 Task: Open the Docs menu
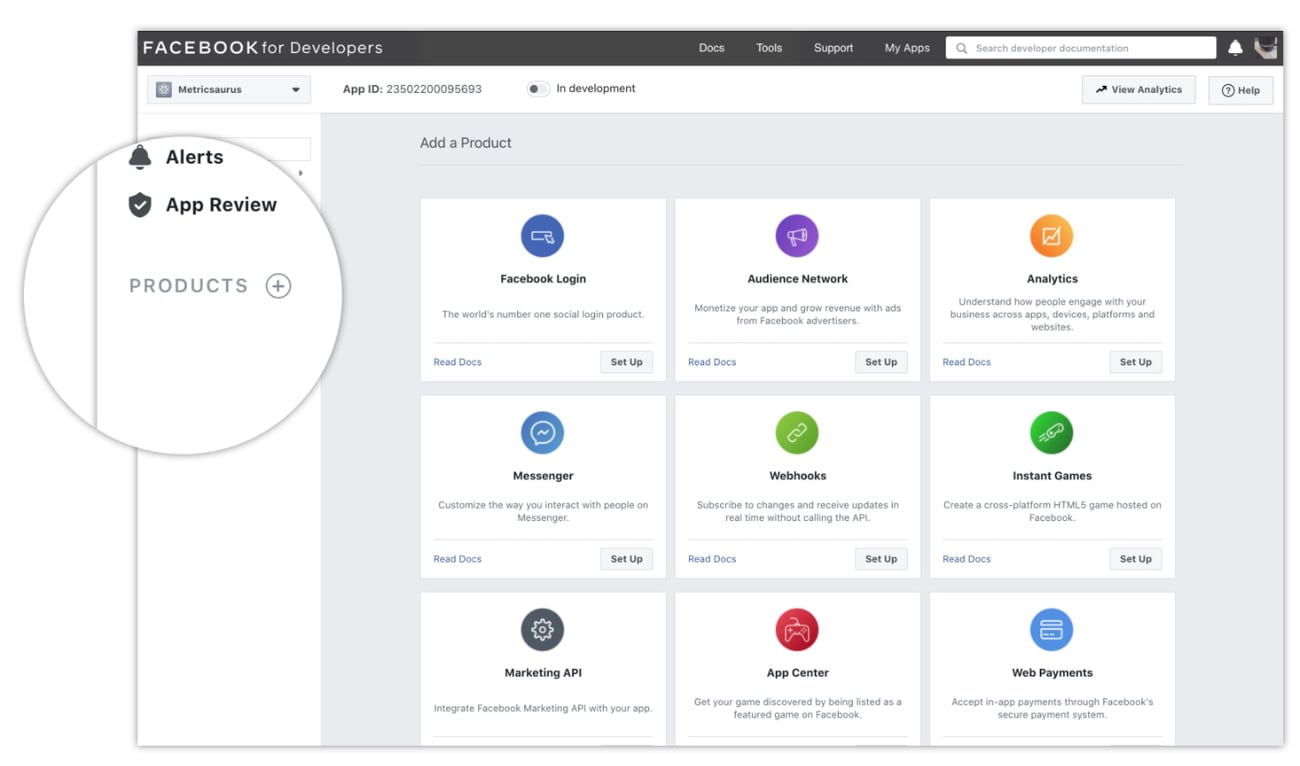[x=711, y=47]
